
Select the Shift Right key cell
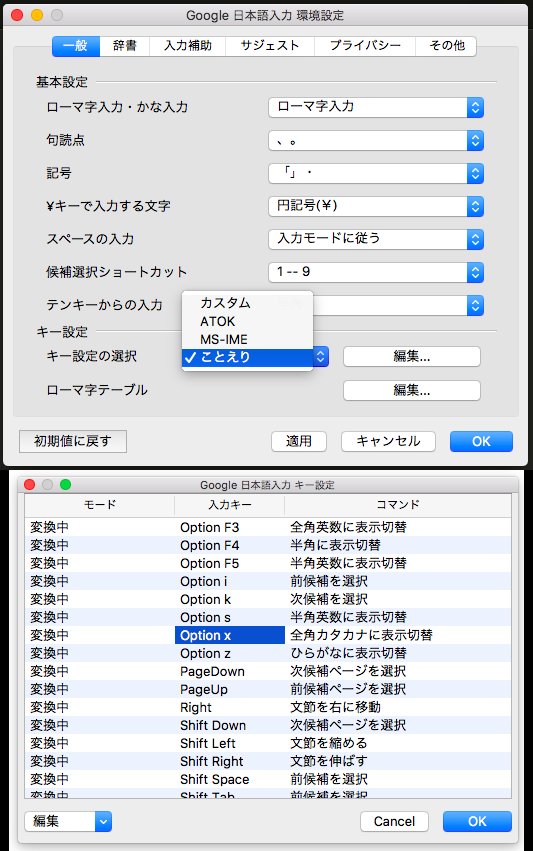[x=230, y=761]
